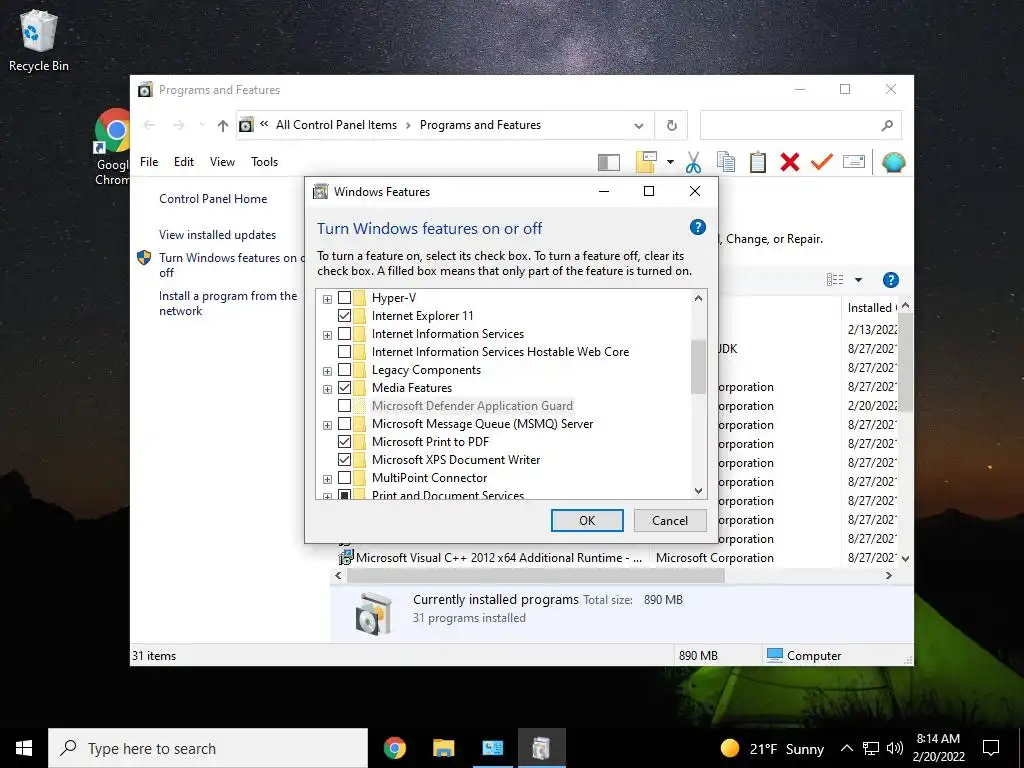The height and width of the screenshot is (768, 1024).
Task: Open the File menu
Action: (149, 161)
